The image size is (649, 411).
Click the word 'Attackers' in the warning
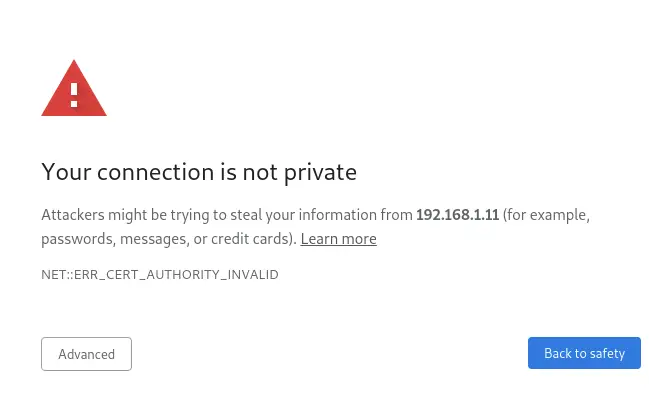[x=73, y=215]
